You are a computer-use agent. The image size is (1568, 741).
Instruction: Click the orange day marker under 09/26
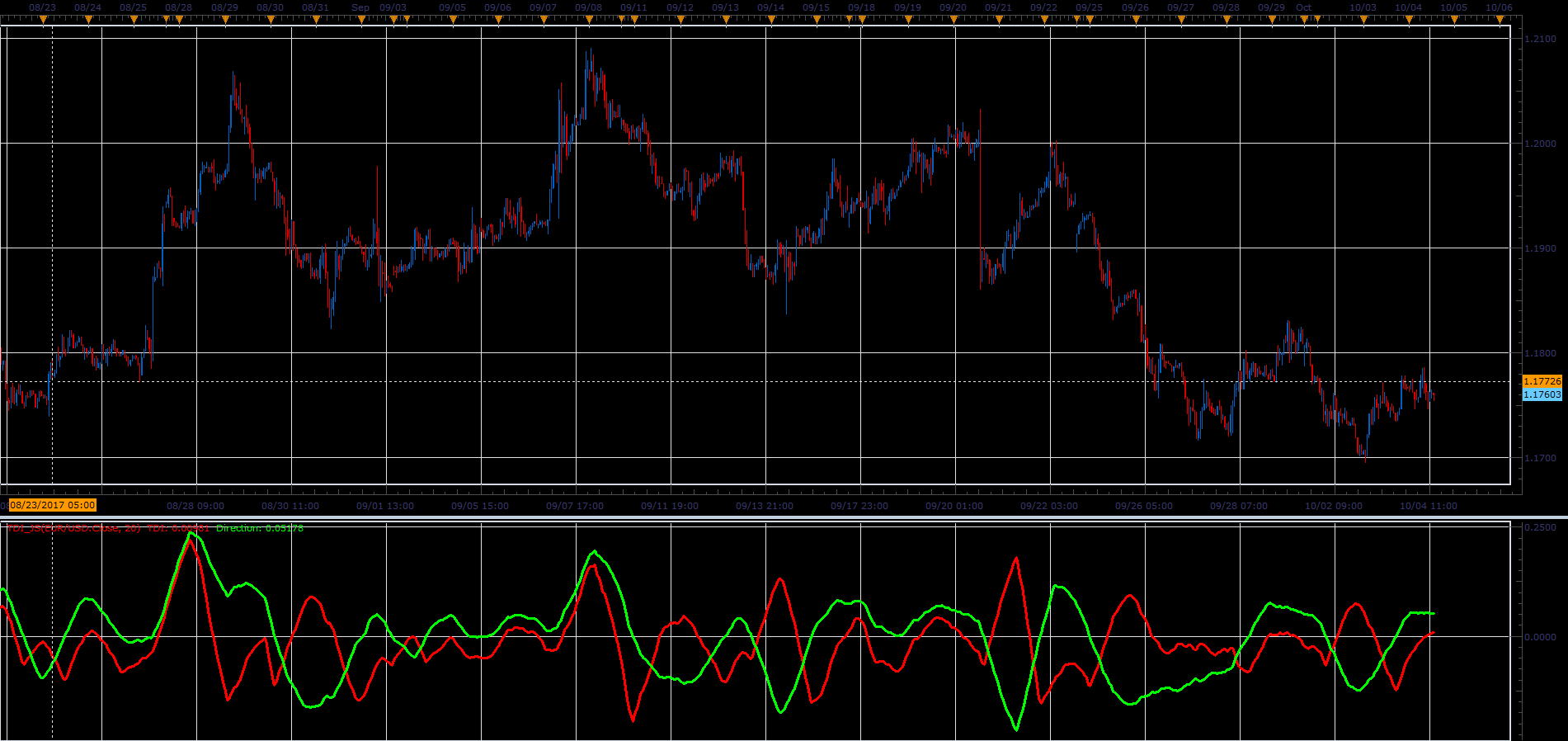pyautogui.click(x=1136, y=21)
